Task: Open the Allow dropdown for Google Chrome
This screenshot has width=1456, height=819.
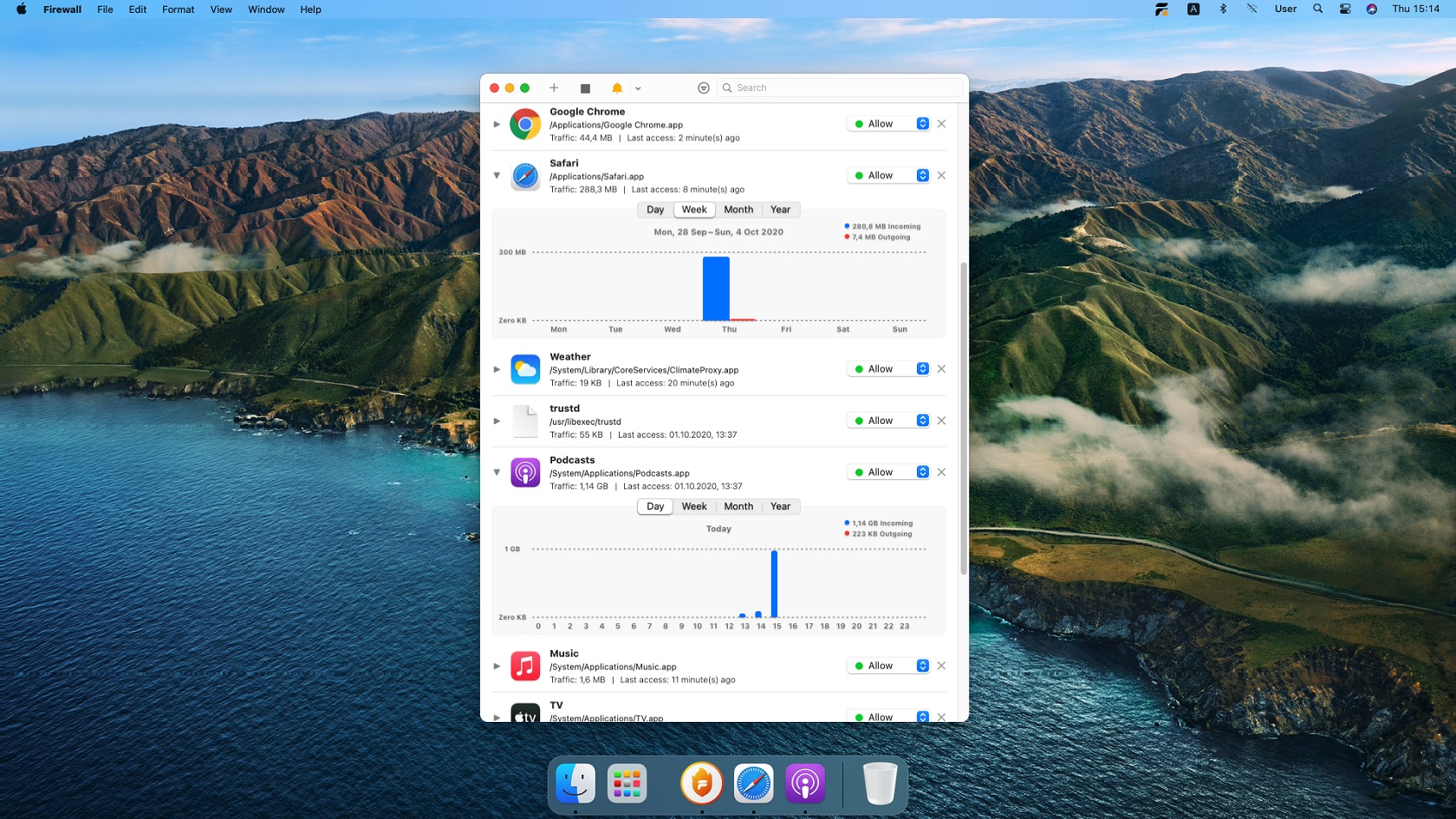Action: (888, 124)
